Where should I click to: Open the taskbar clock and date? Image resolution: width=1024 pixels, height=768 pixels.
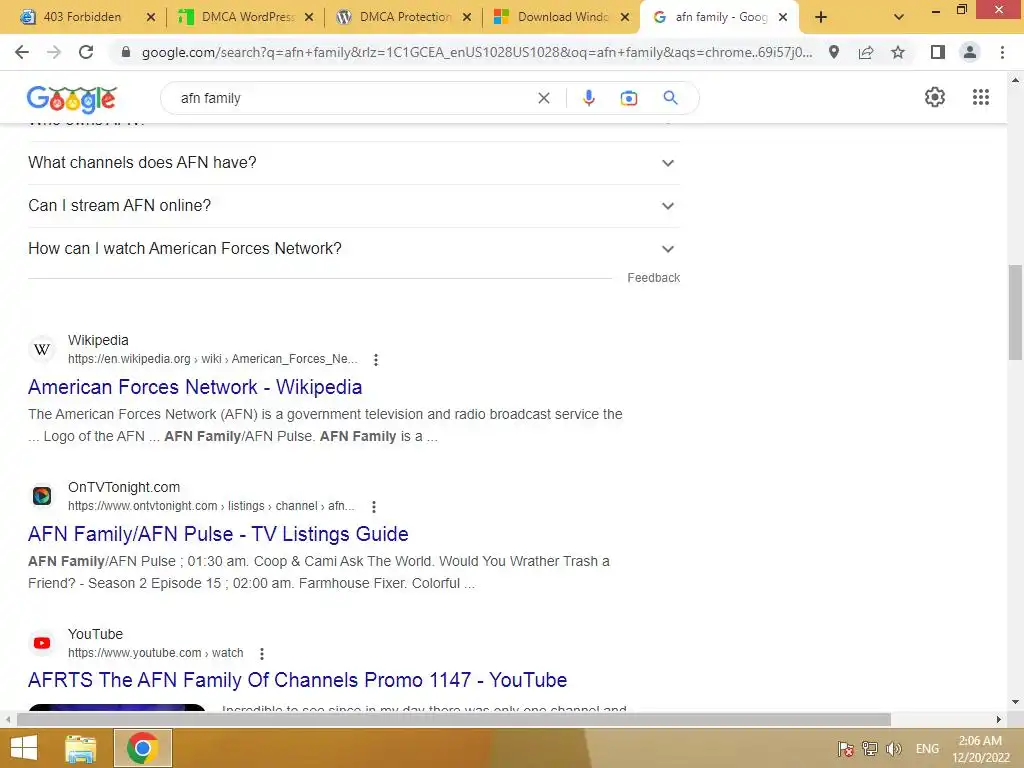coord(980,749)
